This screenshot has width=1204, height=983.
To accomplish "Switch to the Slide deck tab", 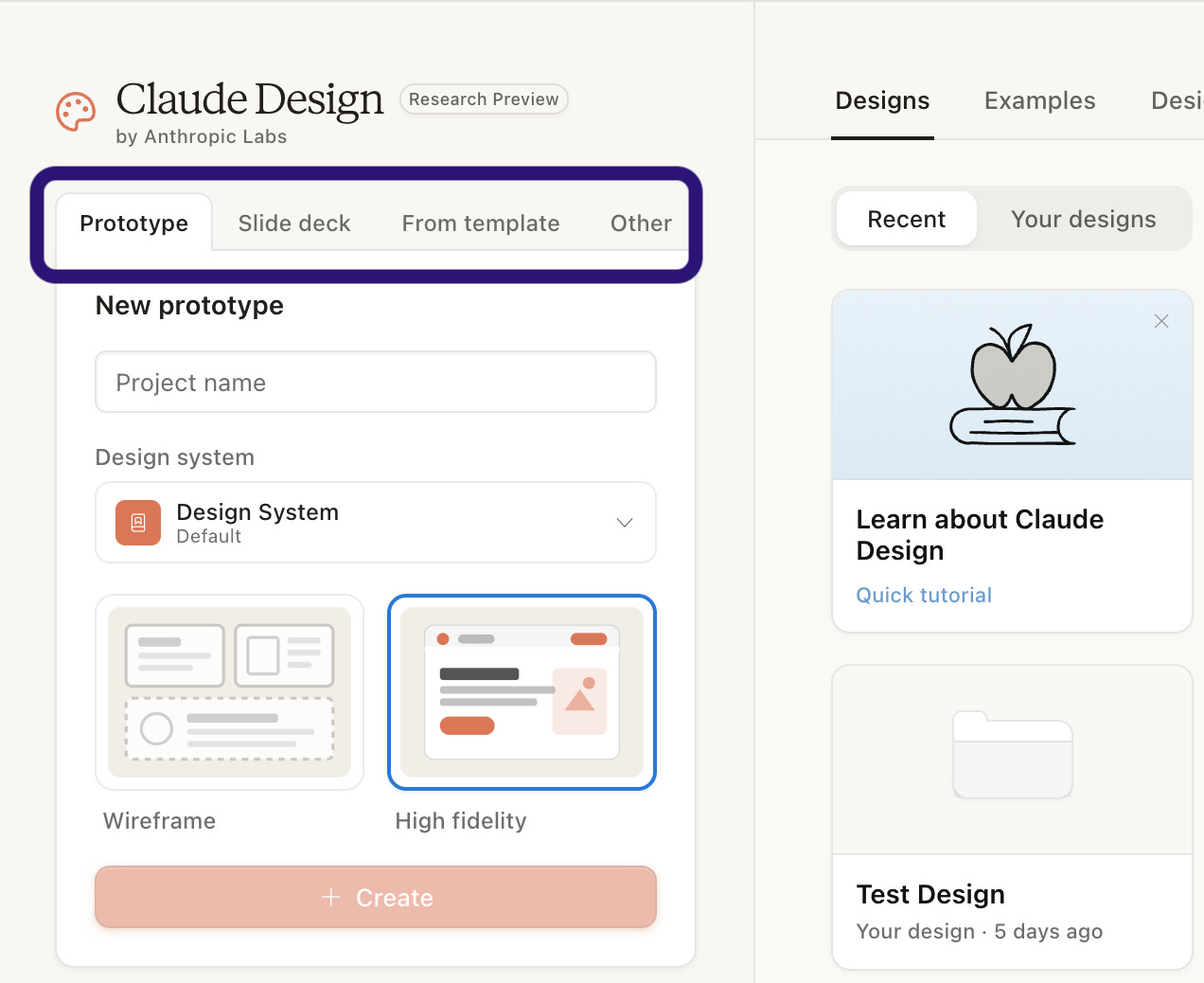I will pos(294,223).
